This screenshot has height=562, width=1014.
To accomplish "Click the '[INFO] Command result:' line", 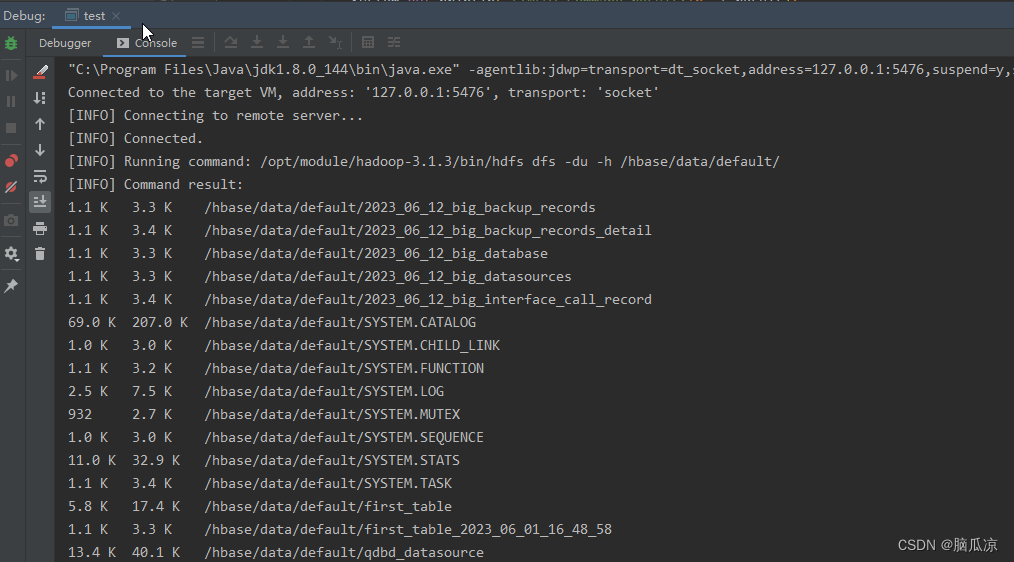I will point(155,185).
